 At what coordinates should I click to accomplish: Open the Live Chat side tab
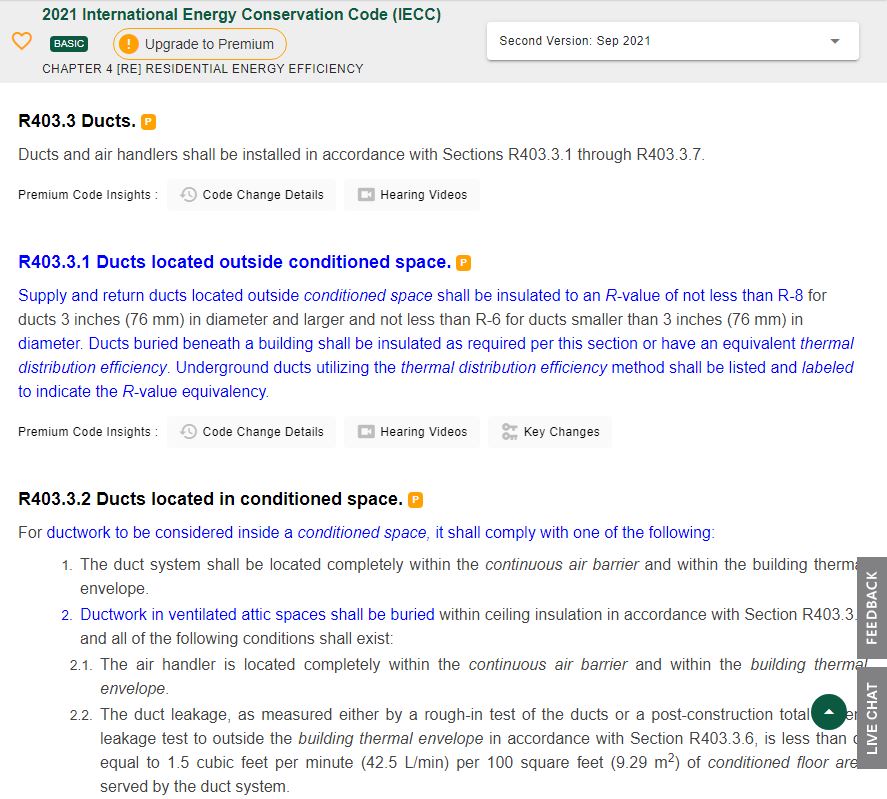pyautogui.click(x=871, y=718)
